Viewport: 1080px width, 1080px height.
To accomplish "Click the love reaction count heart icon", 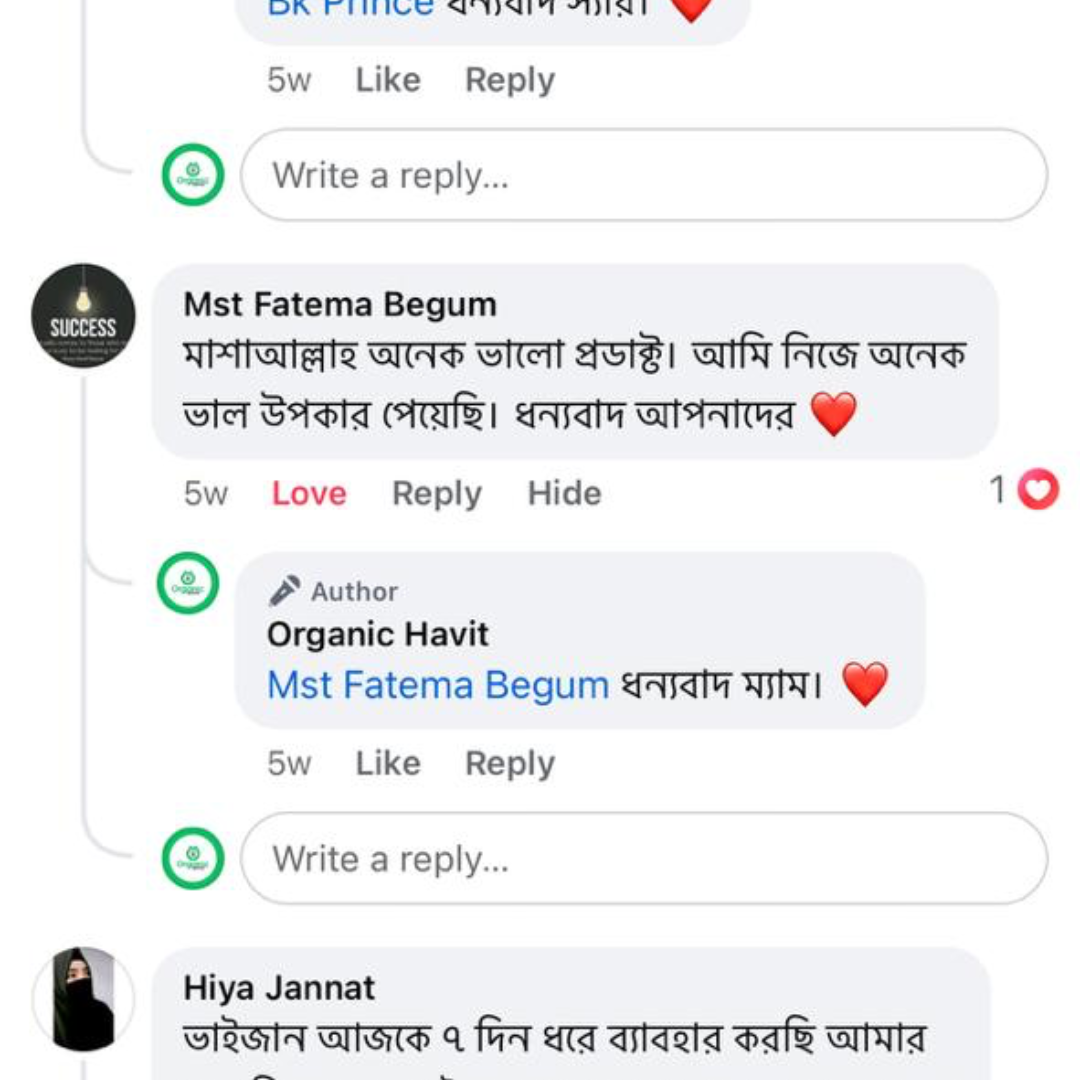I will click(1038, 490).
